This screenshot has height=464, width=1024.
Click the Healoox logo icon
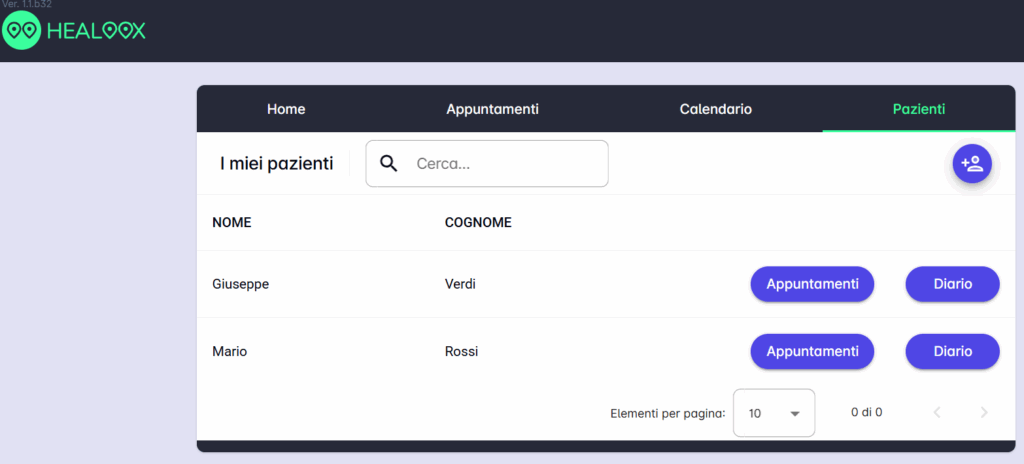[22, 30]
